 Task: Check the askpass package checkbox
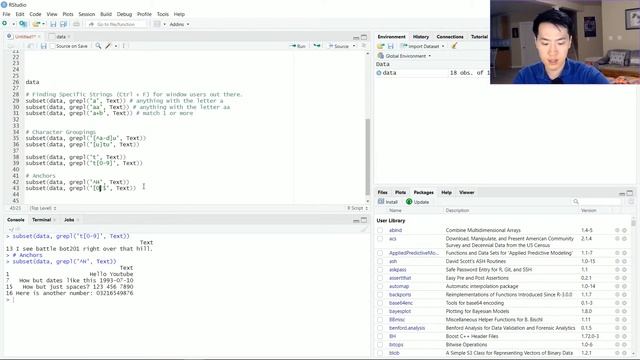tap(380, 270)
